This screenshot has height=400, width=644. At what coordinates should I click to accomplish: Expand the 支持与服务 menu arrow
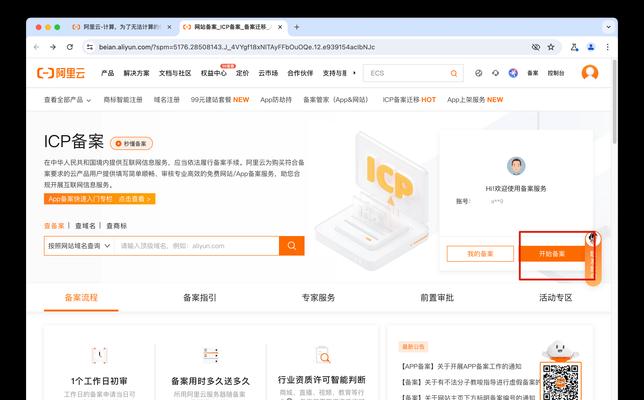pyautogui.click(x=354, y=73)
